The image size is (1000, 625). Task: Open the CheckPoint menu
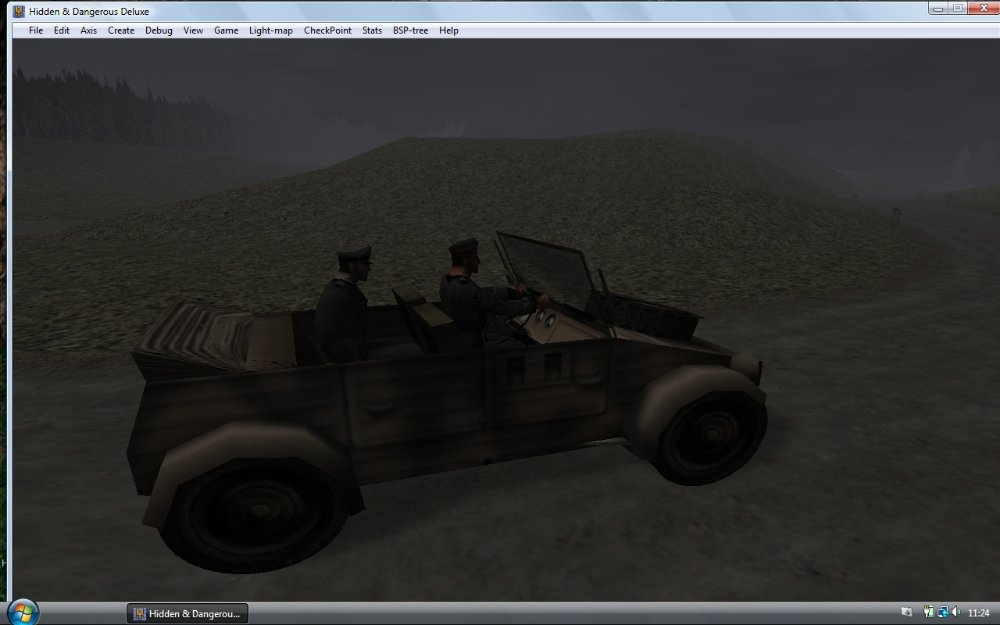coord(327,30)
